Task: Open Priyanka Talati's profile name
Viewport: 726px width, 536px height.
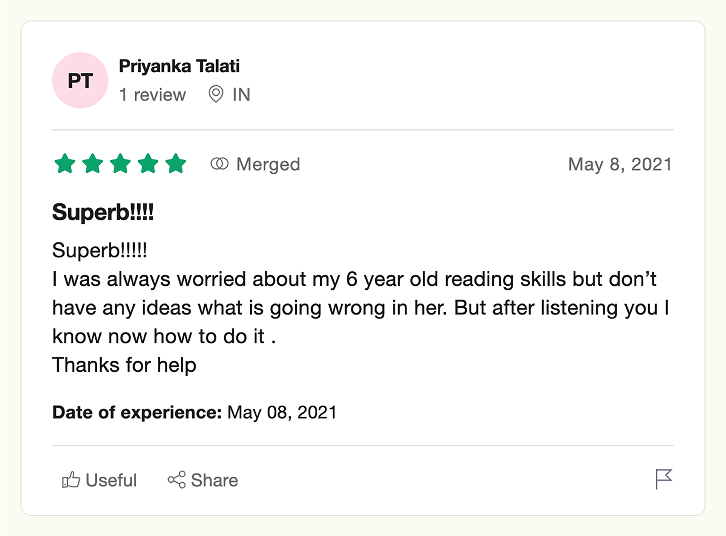Action: (179, 66)
